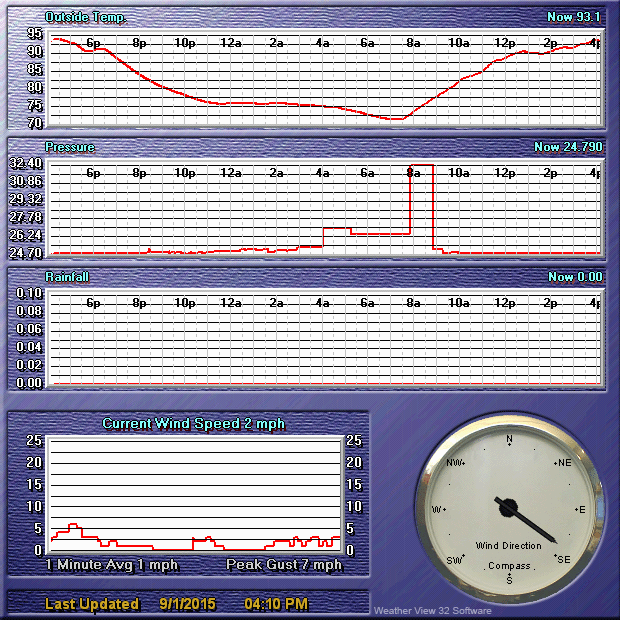Screen dimensions: 620x620
Task: Click the Outside Temp. panel title
Action: click(85, 17)
